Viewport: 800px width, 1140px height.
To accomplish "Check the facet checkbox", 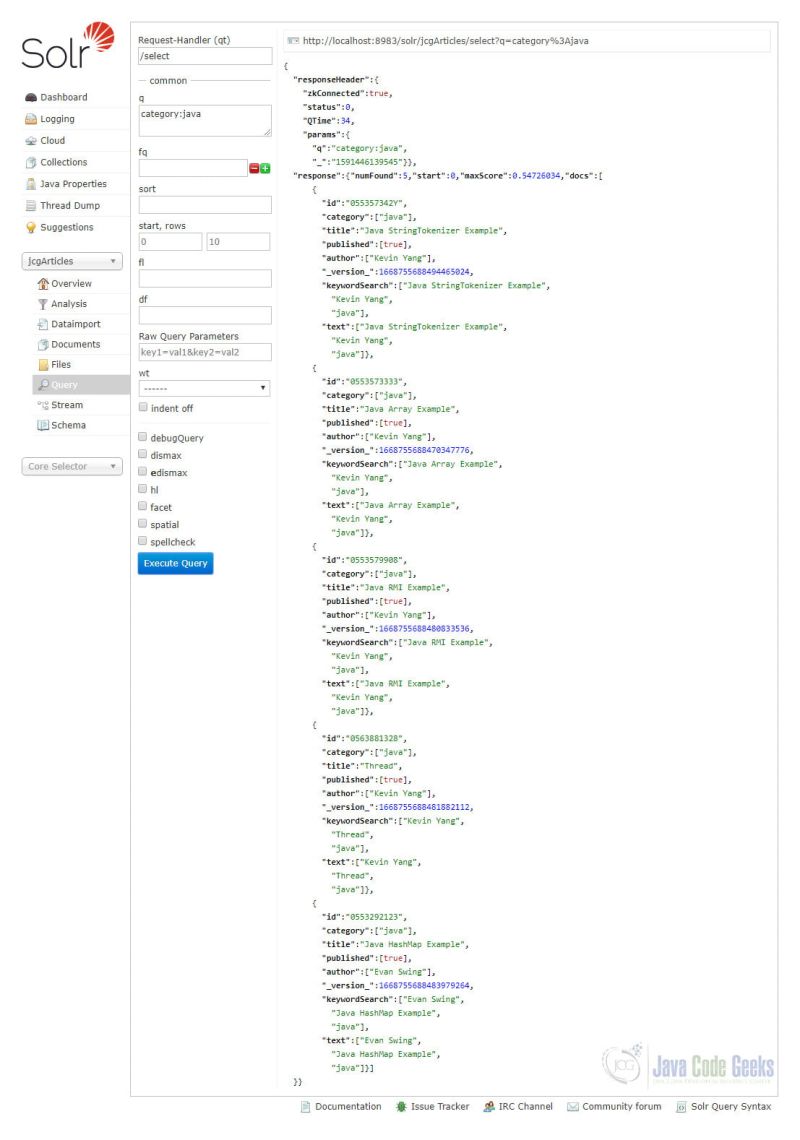I will pos(142,507).
